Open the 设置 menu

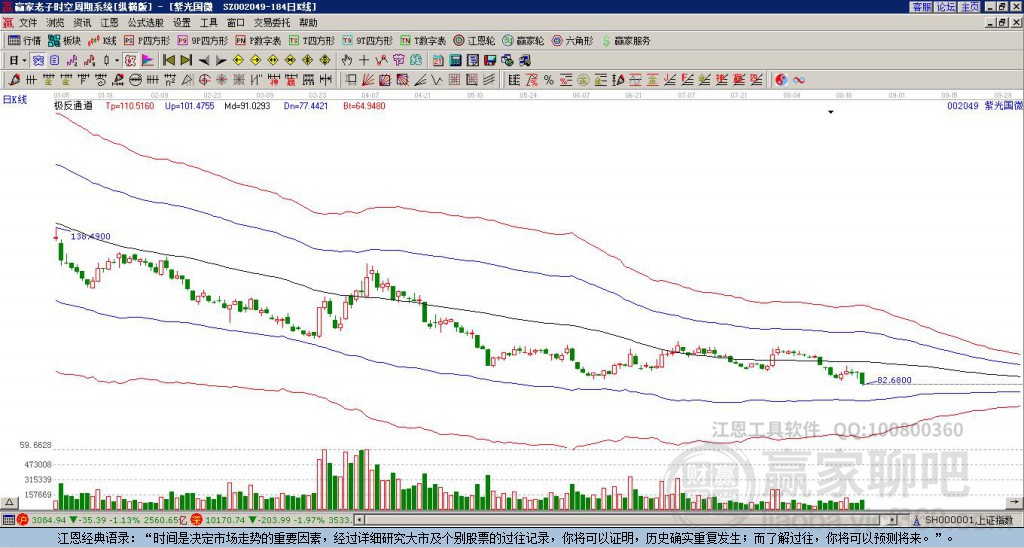182,23
